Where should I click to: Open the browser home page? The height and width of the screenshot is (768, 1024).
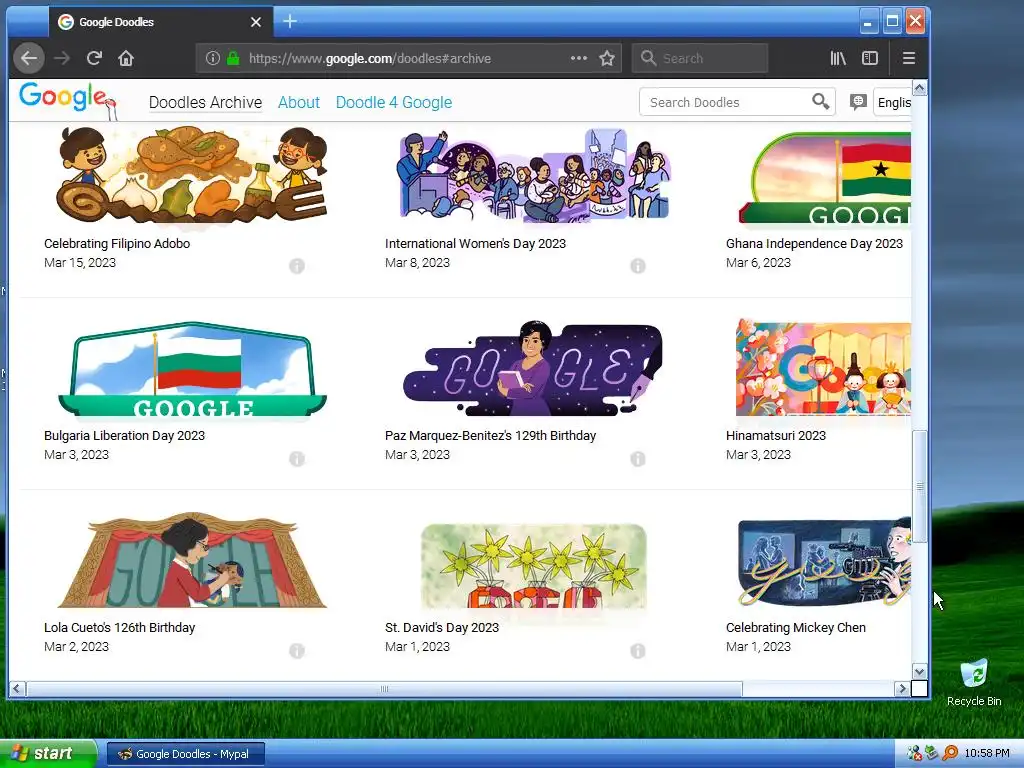126,58
